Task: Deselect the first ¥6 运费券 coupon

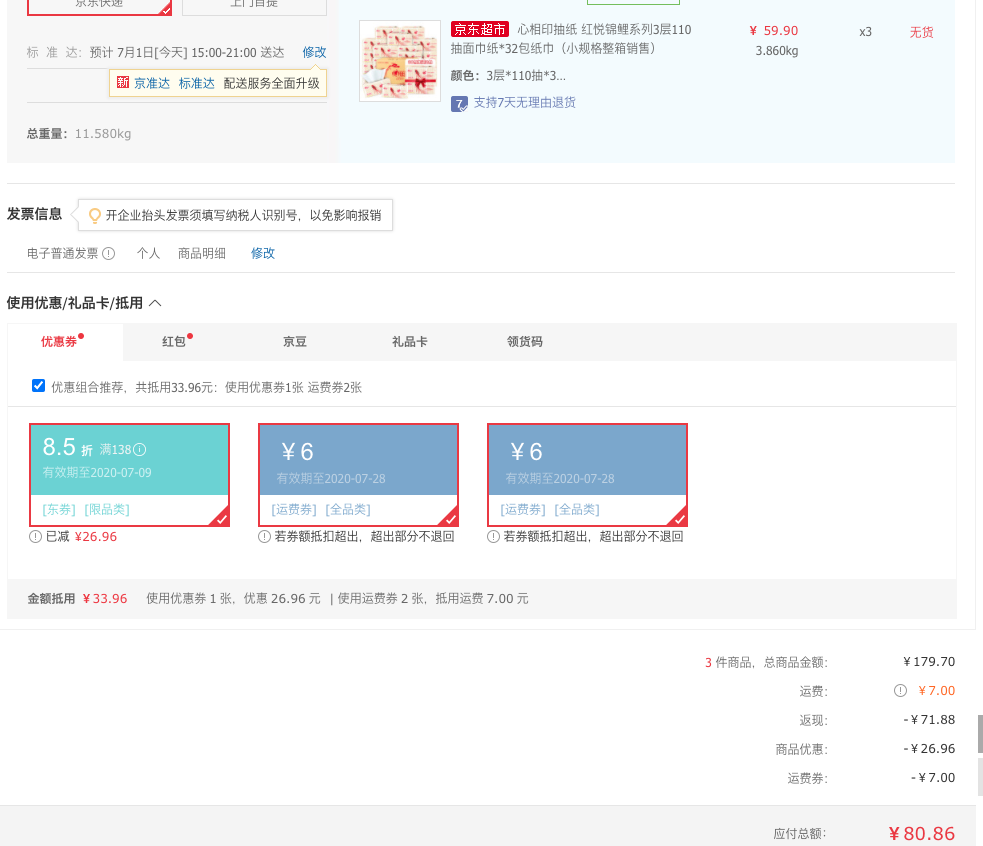Action: pyautogui.click(x=358, y=475)
